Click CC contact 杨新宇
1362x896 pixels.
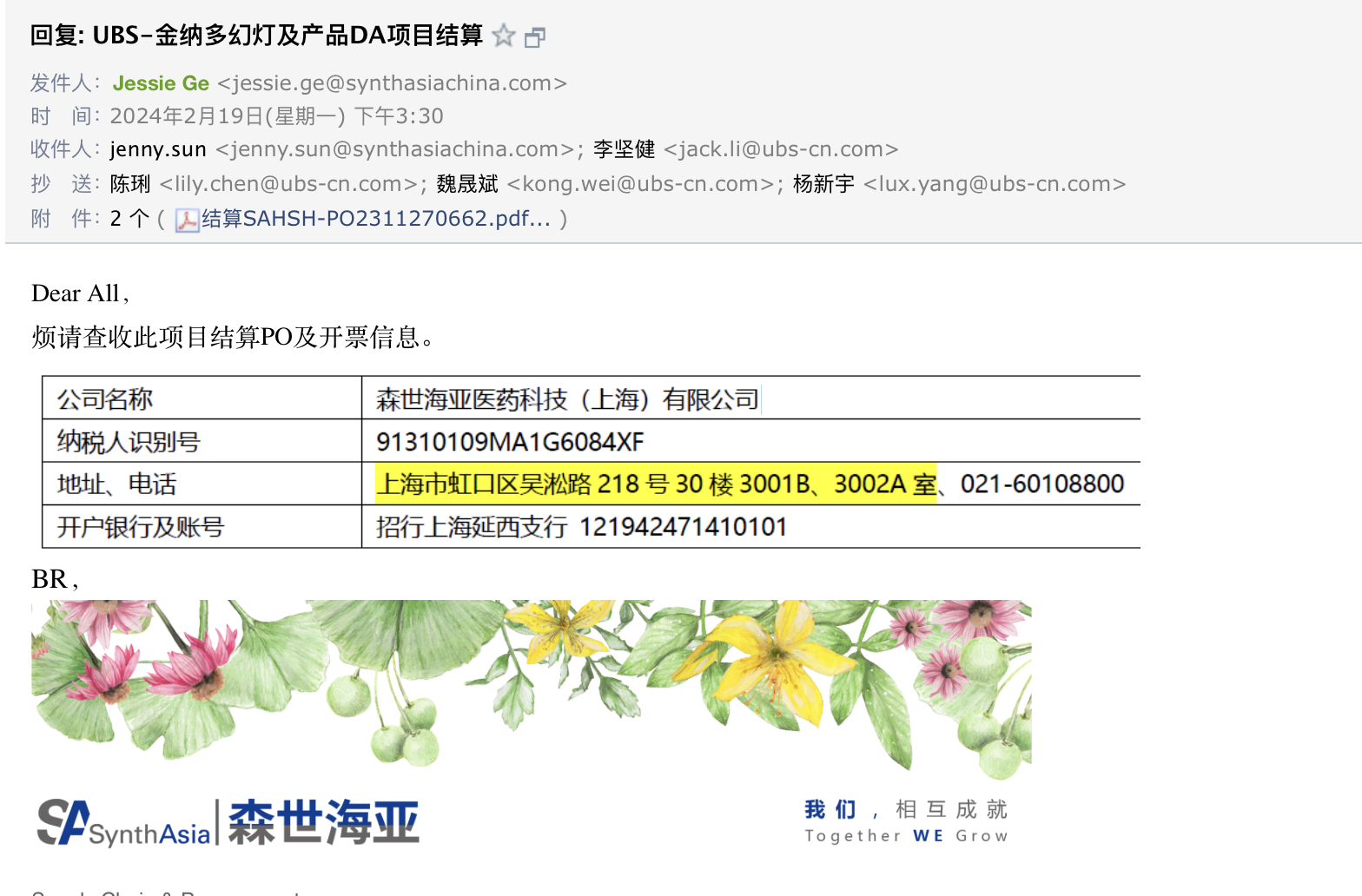[823, 184]
